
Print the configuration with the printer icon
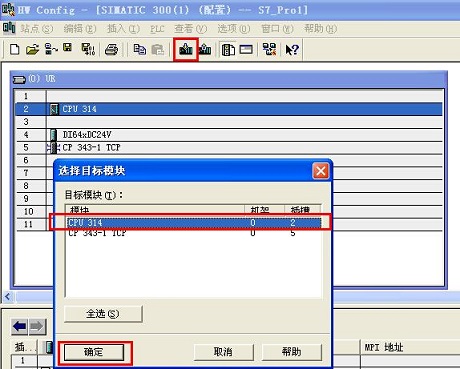click(x=111, y=50)
